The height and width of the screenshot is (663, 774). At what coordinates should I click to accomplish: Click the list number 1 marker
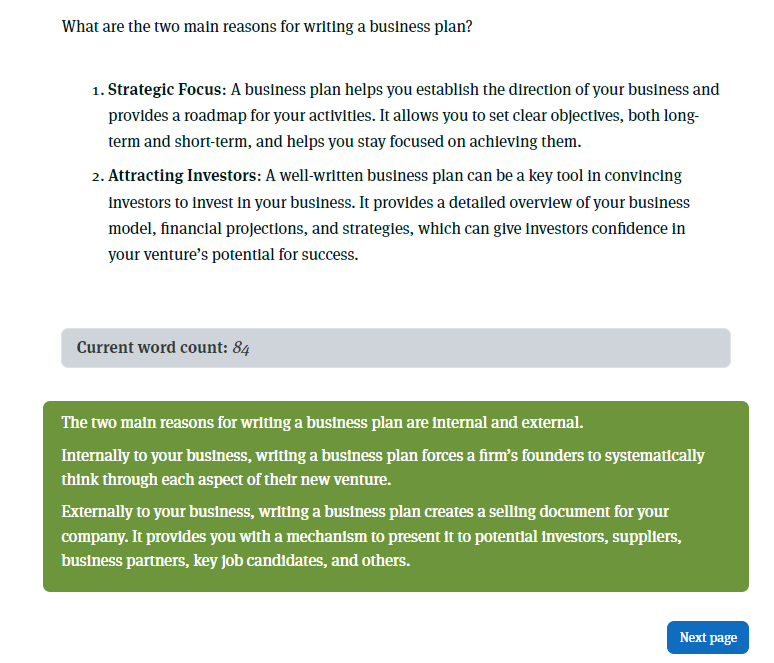click(x=95, y=91)
